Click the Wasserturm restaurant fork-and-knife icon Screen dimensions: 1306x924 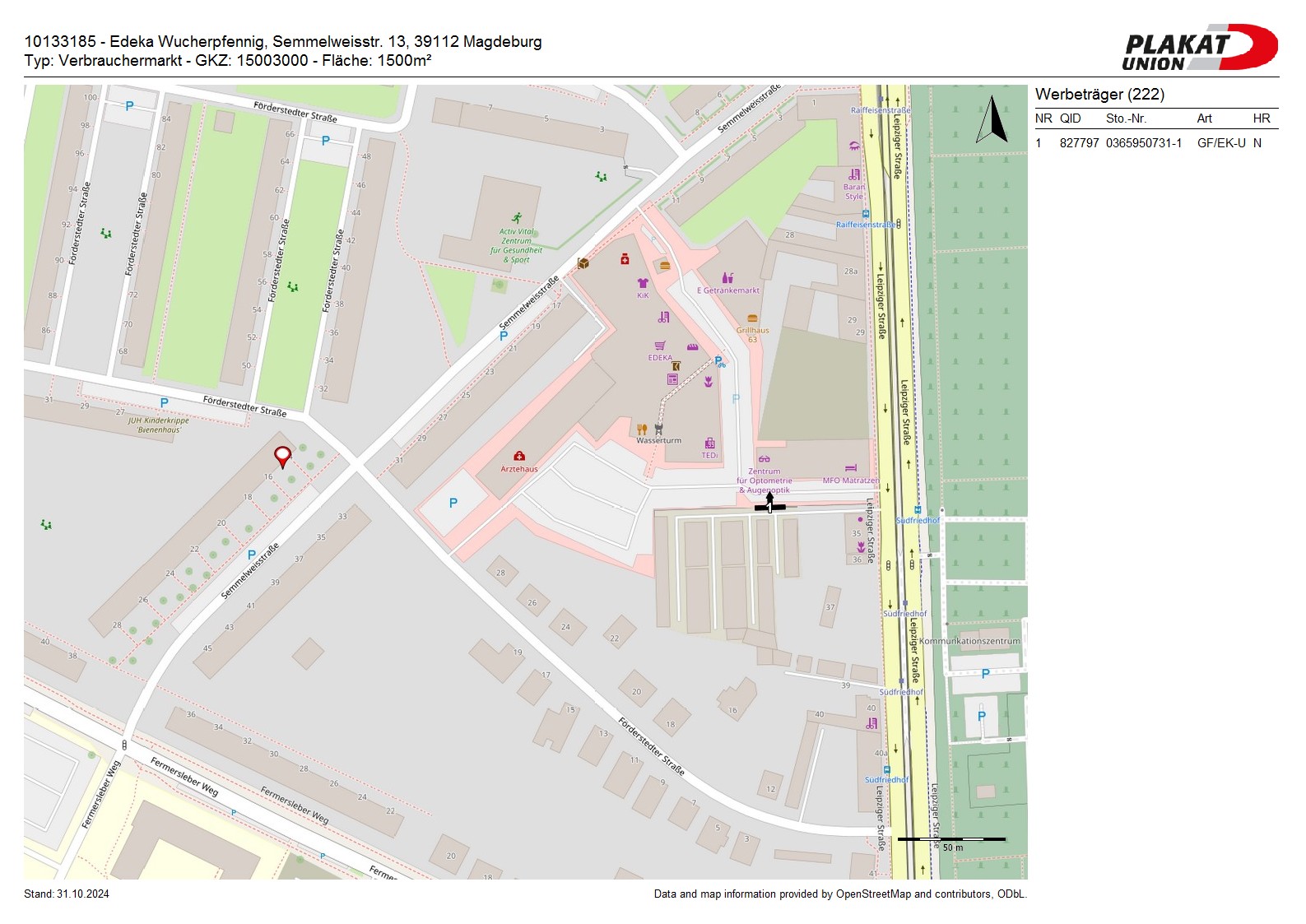(x=642, y=429)
